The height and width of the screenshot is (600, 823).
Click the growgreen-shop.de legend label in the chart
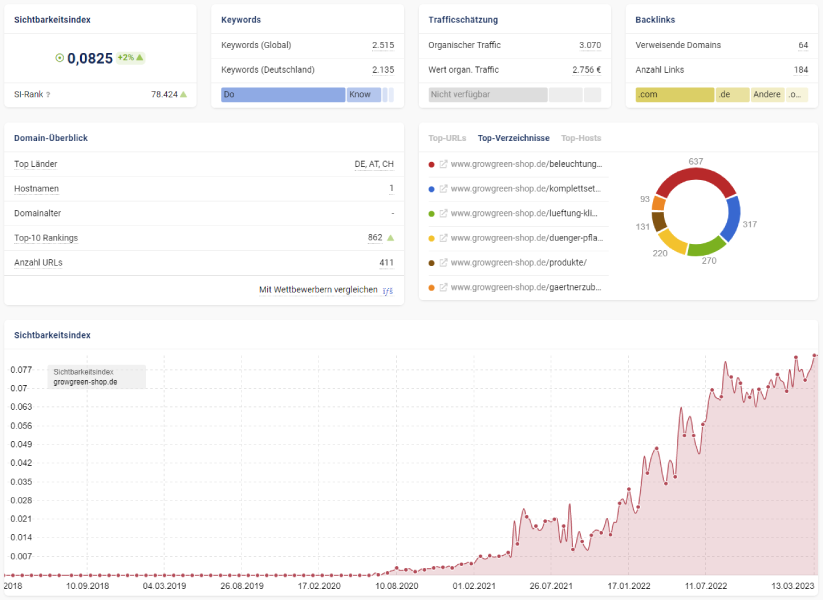[x=85, y=382]
